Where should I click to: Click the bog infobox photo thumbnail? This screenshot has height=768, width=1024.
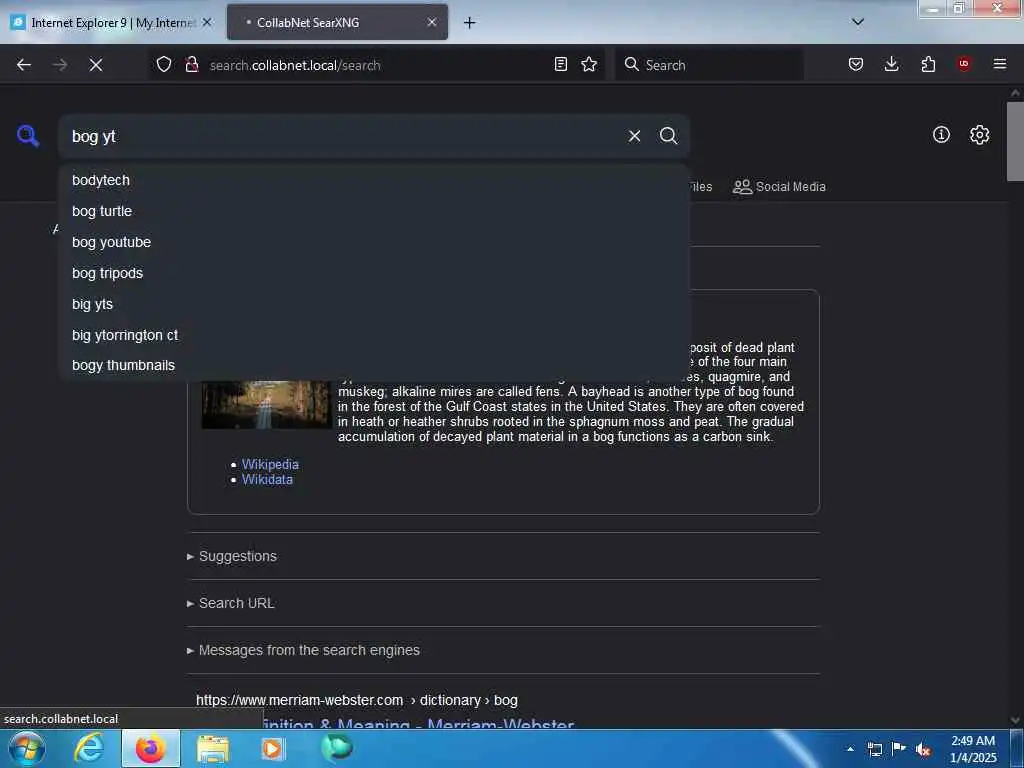pos(266,405)
